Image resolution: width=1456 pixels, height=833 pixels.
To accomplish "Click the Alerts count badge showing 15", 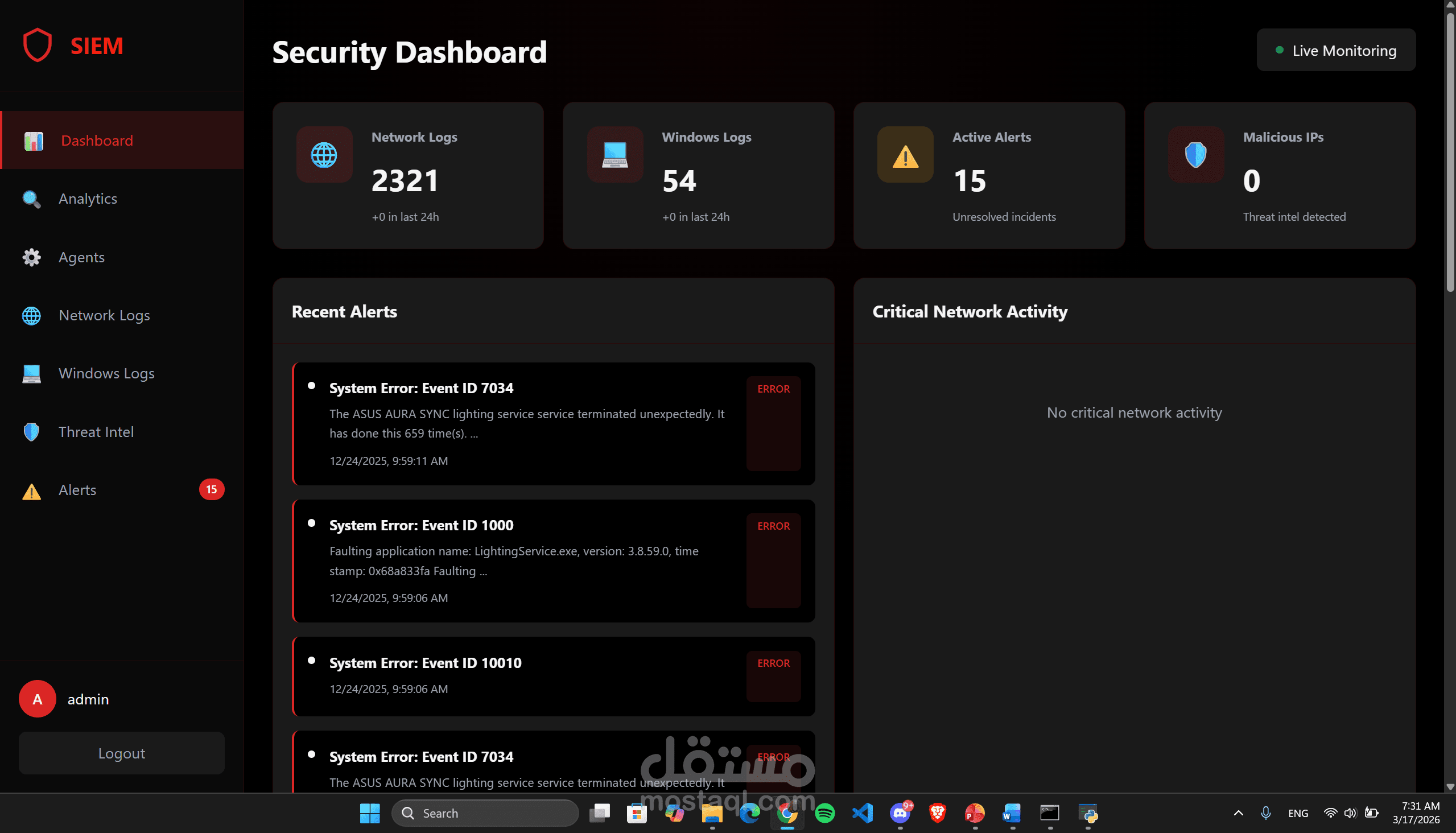I will pos(211,490).
